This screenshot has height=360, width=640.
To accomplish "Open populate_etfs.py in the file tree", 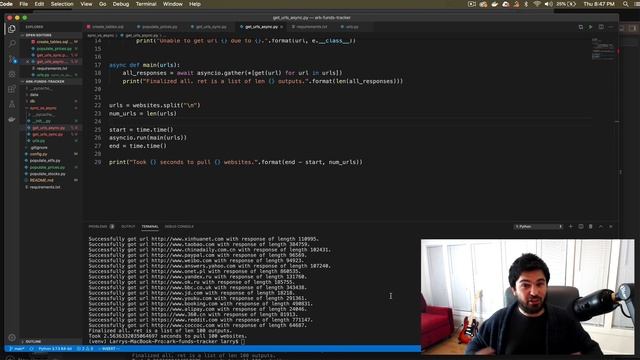I will tap(45, 161).
